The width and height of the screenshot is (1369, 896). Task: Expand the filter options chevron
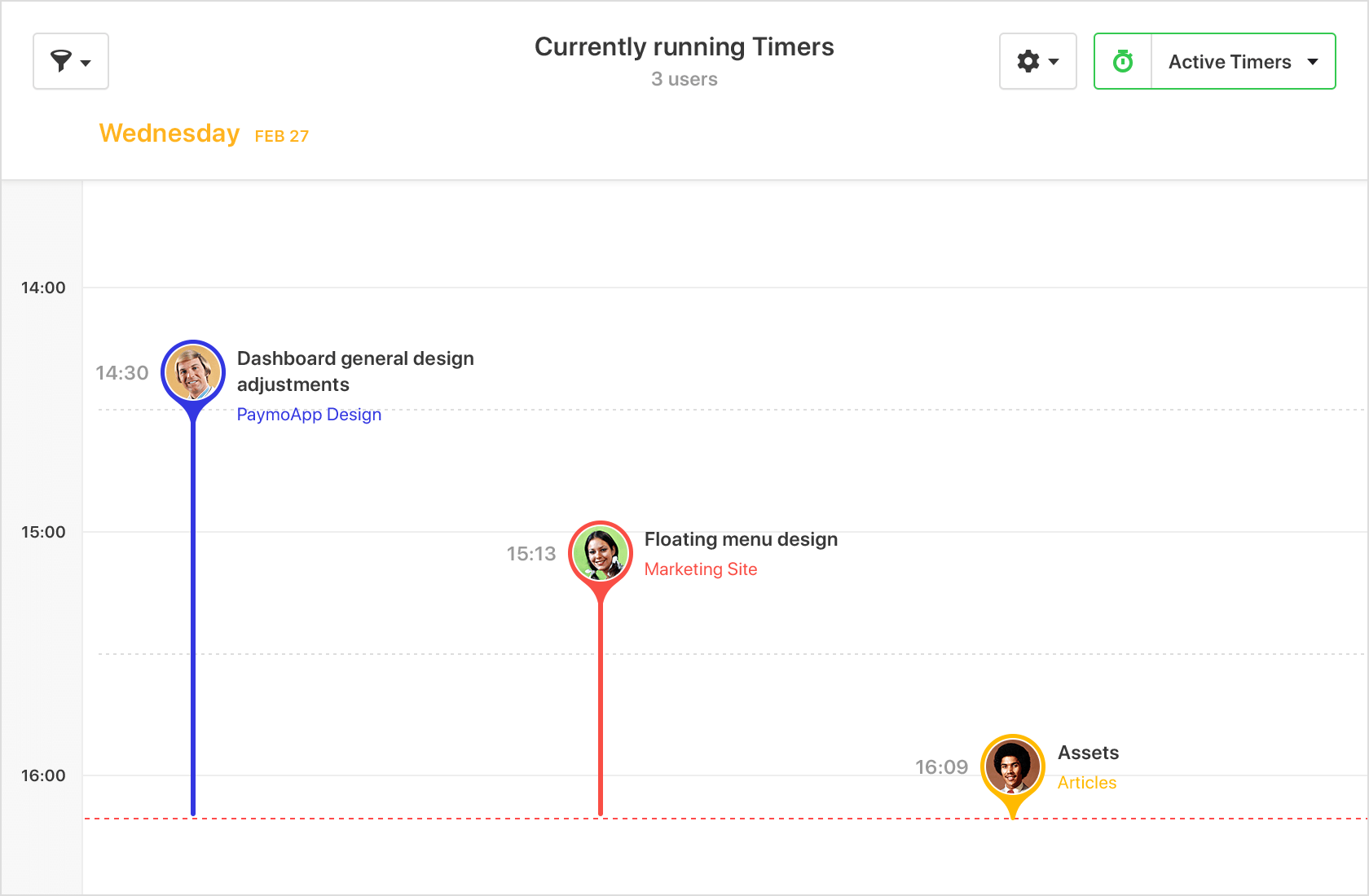(x=86, y=62)
